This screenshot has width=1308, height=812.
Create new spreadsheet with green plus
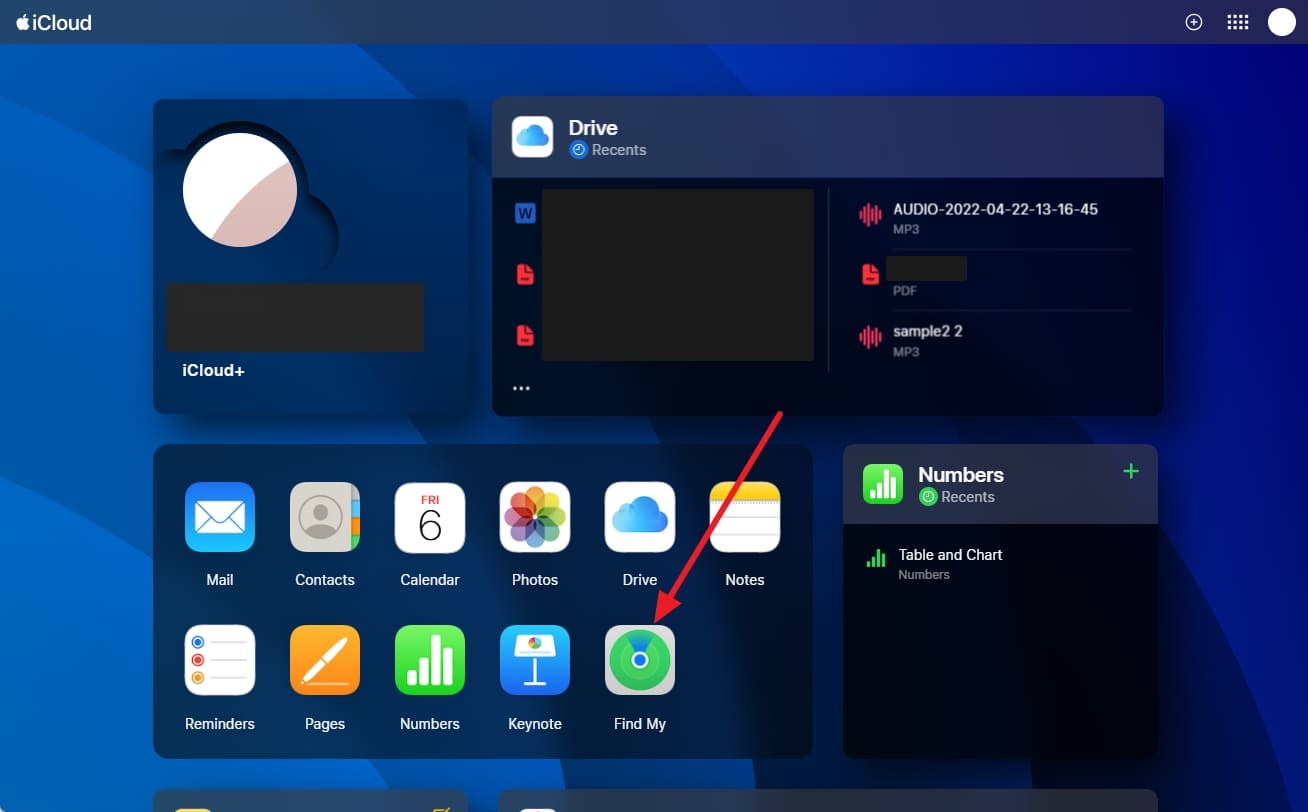(x=1131, y=471)
